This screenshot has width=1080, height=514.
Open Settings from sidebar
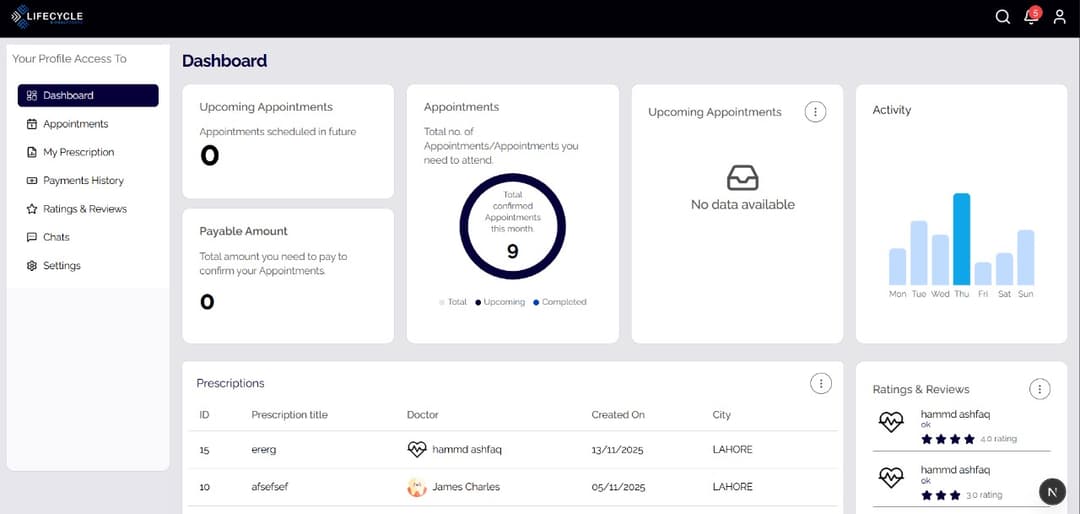pos(88,265)
